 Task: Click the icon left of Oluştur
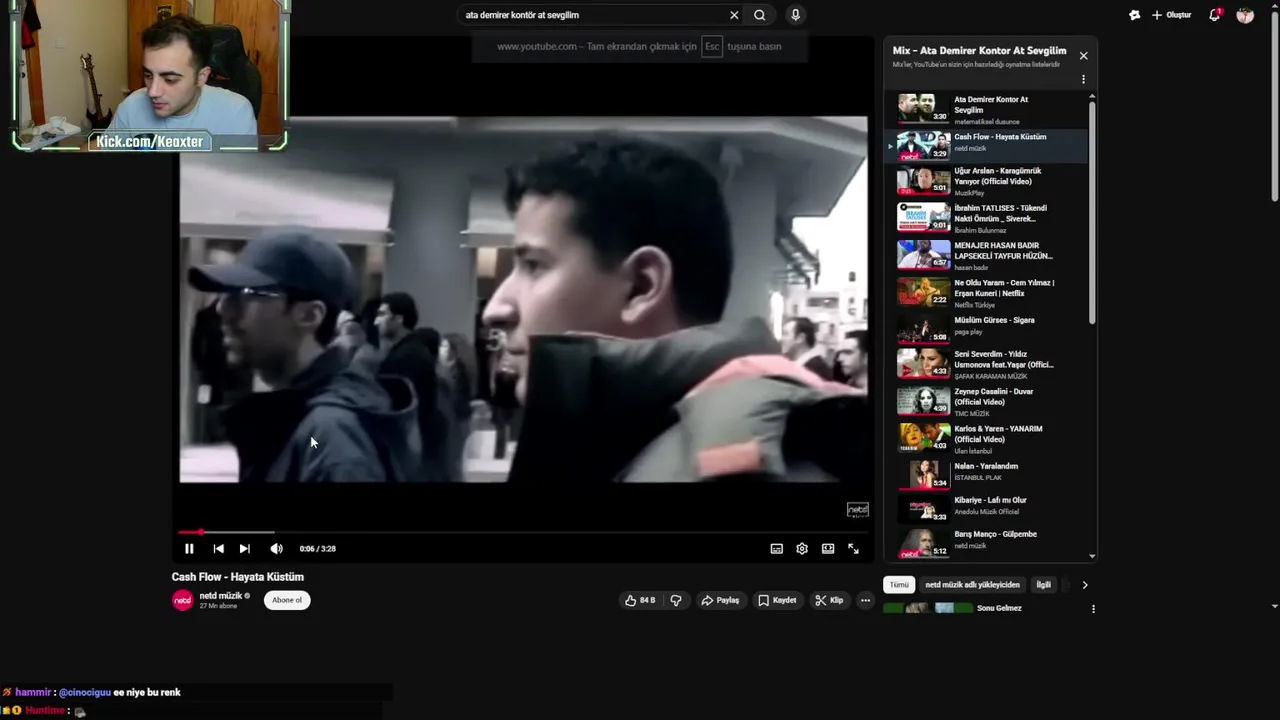(1134, 15)
